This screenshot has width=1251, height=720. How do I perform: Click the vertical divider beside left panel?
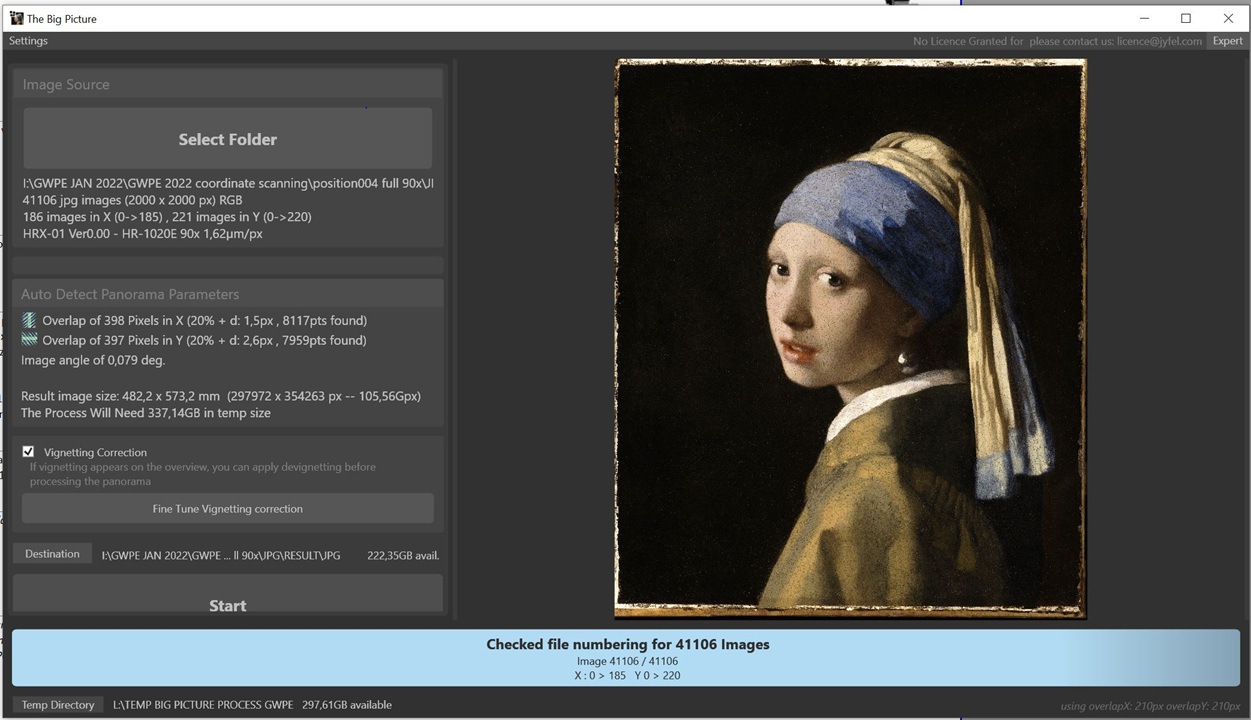(455, 338)
